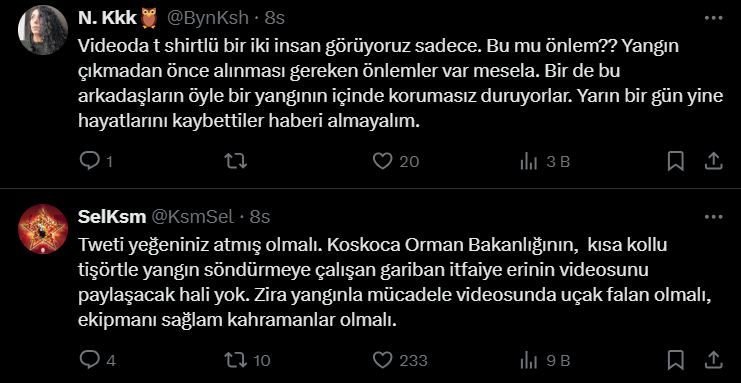Open SelKsm's red star avatar
Image resolution: width=741 pixels, height=383 pixels.
point(43,229)
